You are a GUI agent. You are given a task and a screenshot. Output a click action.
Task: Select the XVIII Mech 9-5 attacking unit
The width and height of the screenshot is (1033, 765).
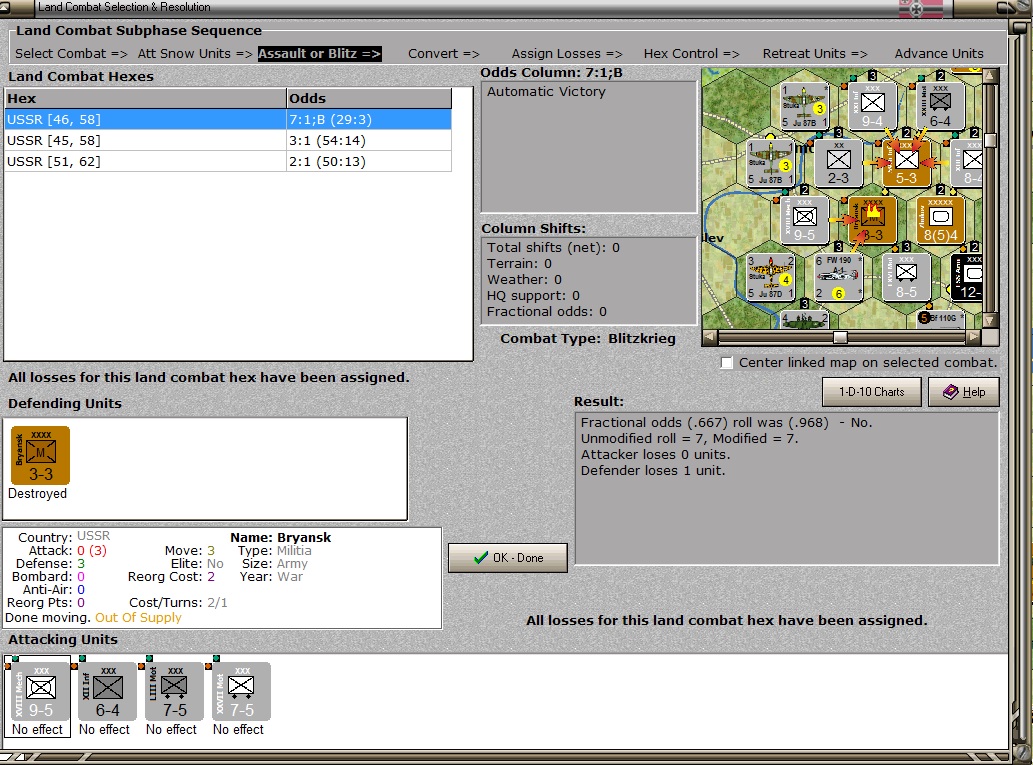(x=40, y=691)
